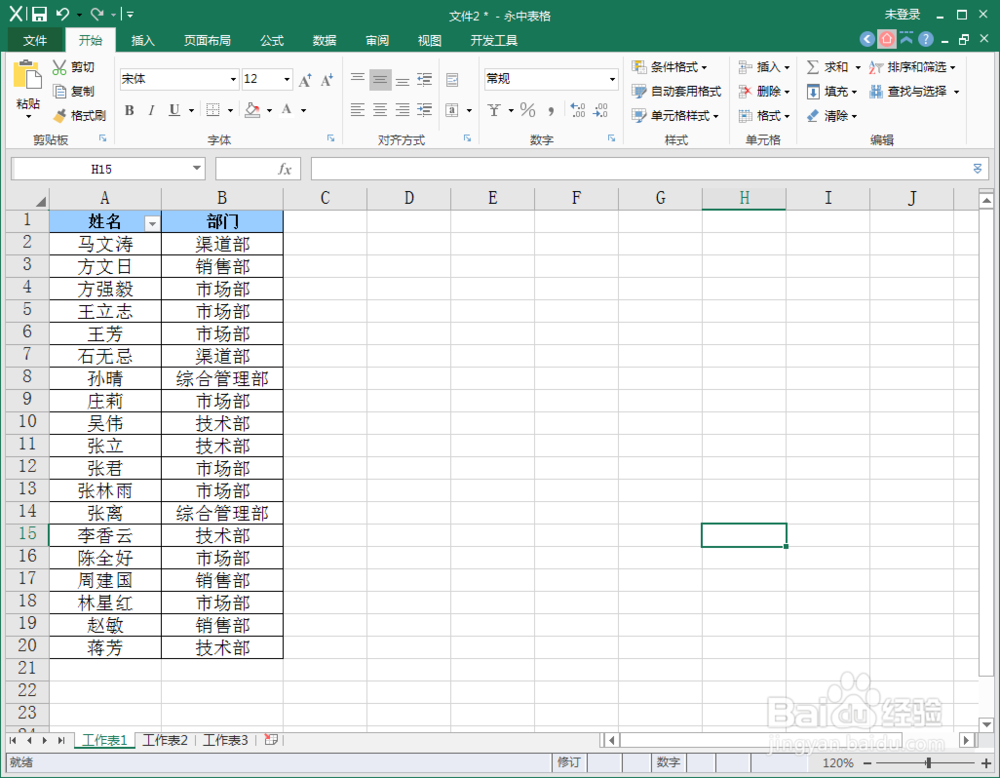Decrease font size with the smaller A icon

pyautogui.click(x=327, y=80)
